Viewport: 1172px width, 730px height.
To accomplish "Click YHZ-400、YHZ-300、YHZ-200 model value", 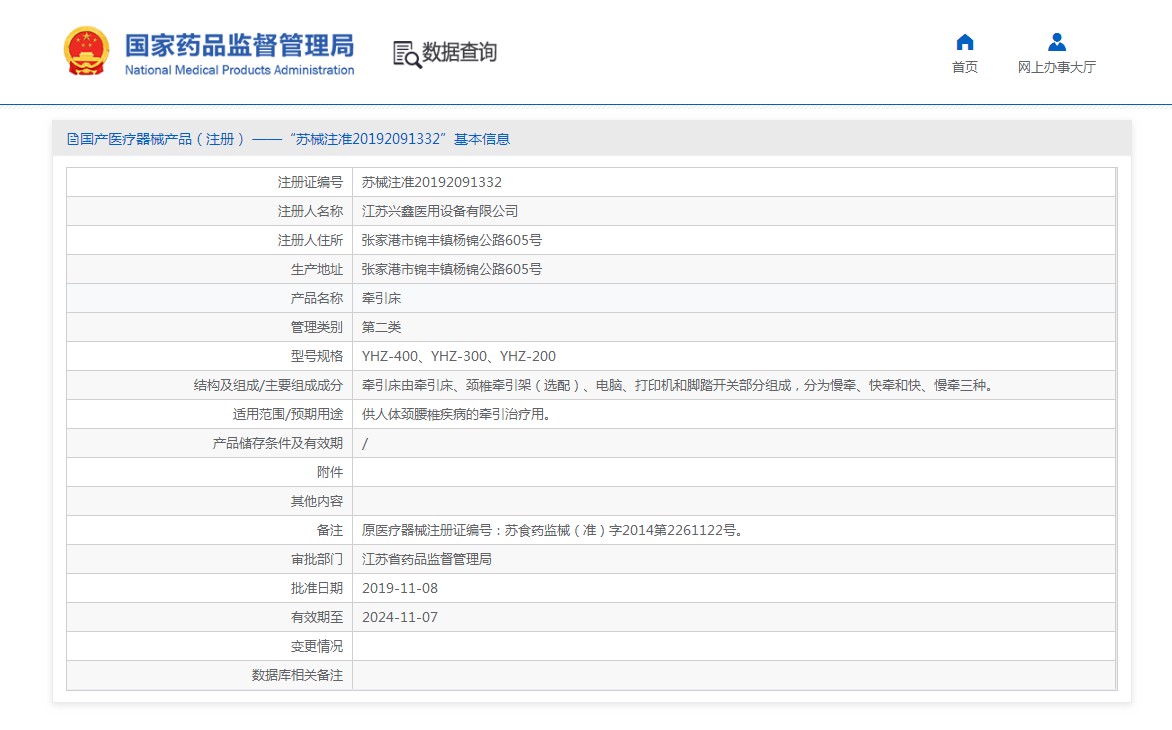I will pyautogui.click(x=459, y=356).
